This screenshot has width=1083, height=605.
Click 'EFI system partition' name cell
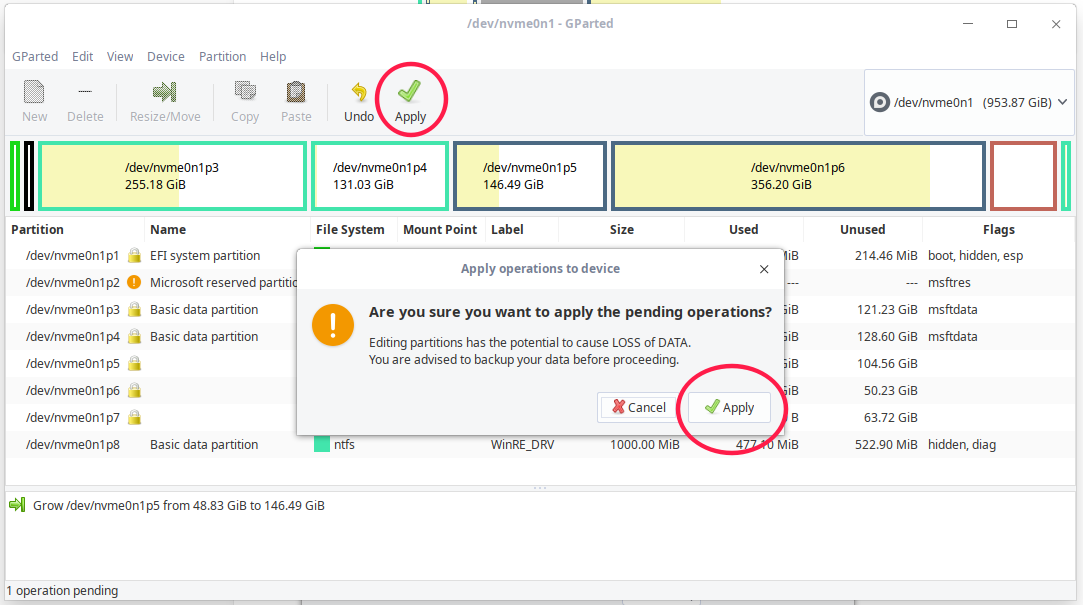tap(205, 256)
